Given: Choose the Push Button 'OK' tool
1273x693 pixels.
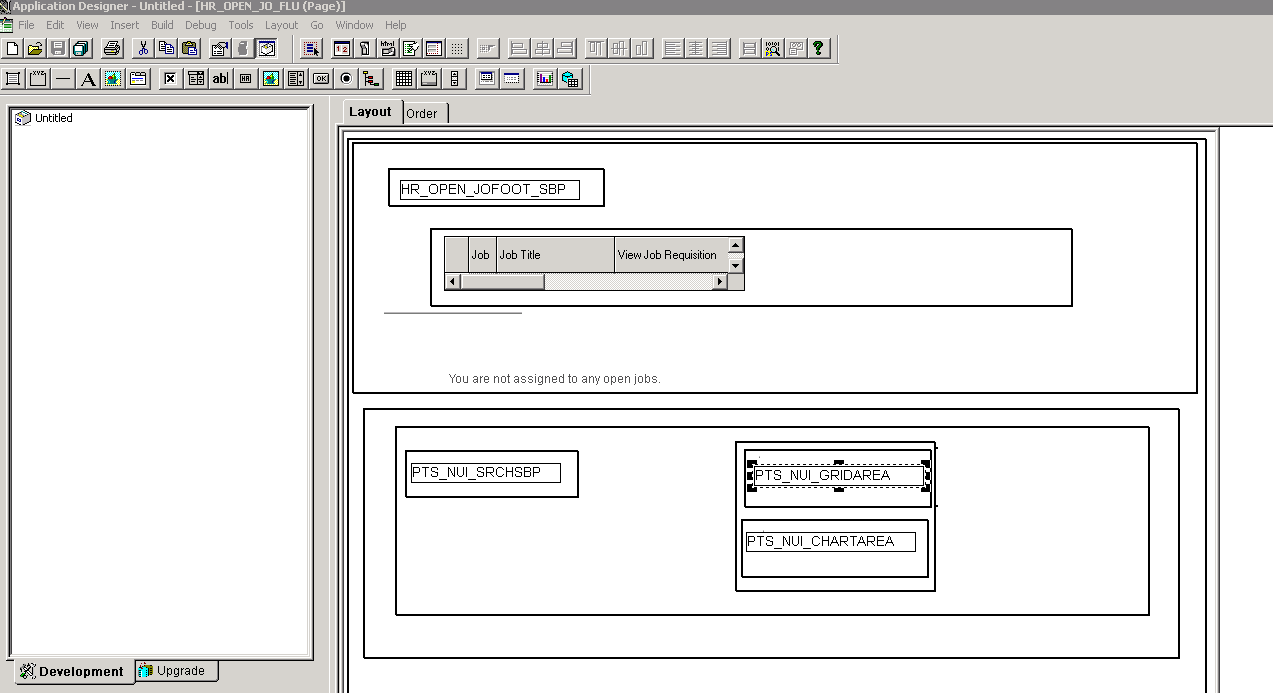Looking at the screenshot, I should click(x=321, y=79).
